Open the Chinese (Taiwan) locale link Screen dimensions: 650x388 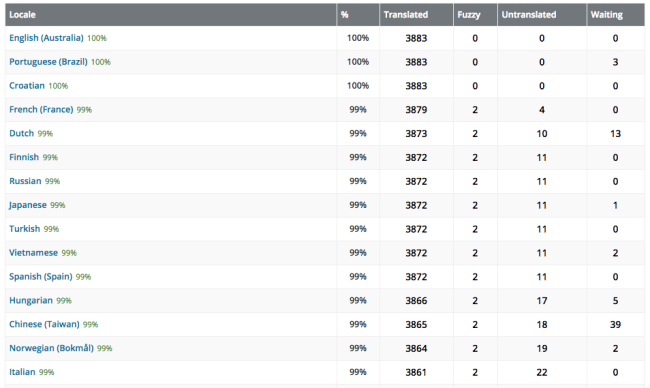coord(44,324)
